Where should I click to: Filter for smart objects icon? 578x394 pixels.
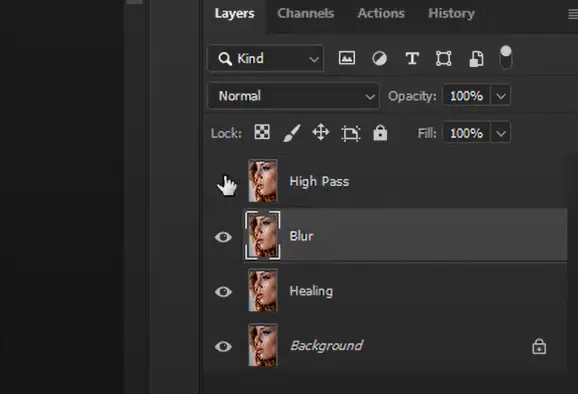476,59
